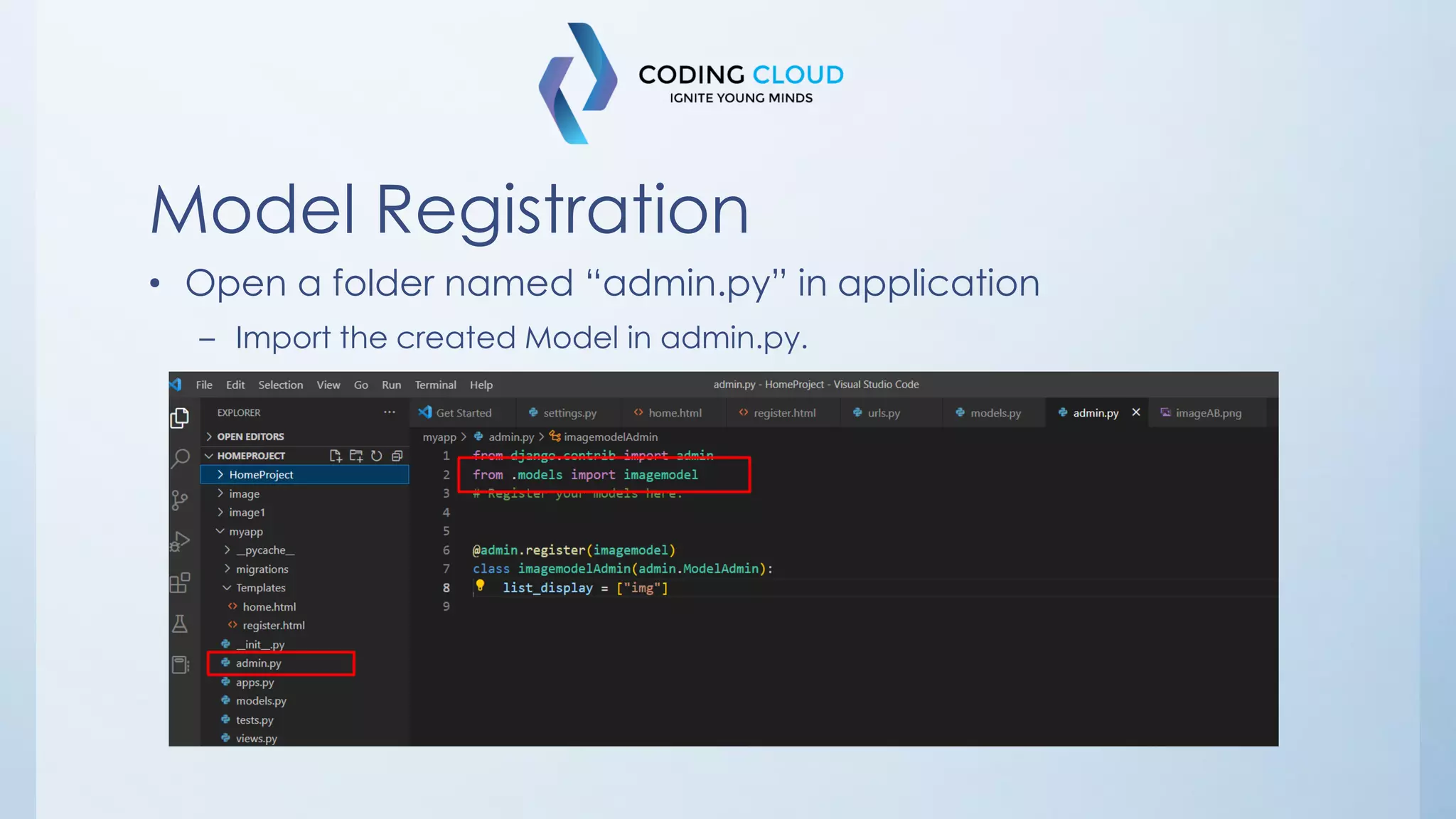The image size is (1456, 819).
Task: Collapse all folders in Explorer
Action: 397,456
